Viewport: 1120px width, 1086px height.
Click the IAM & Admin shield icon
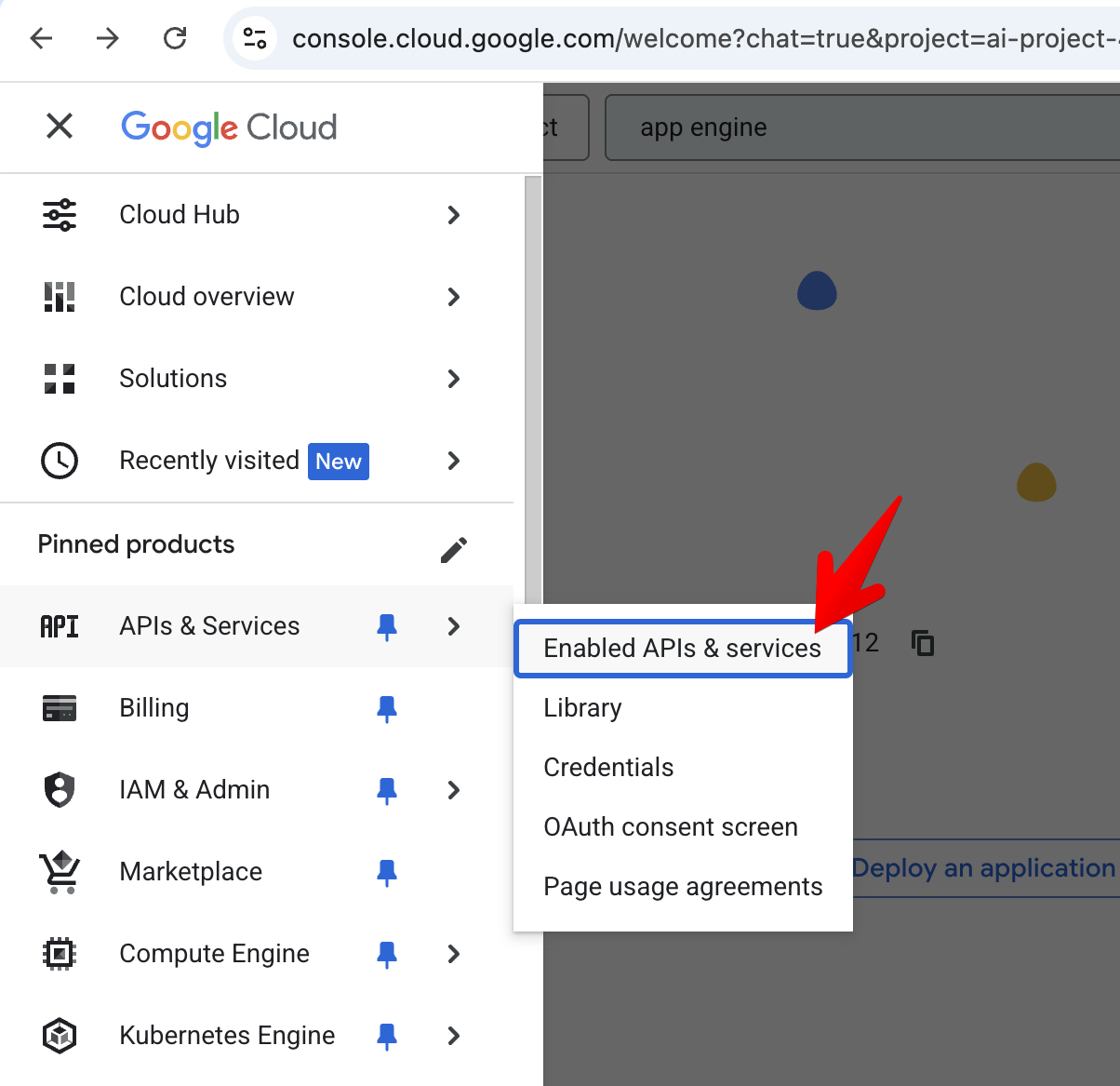click(x=60, y=790)
